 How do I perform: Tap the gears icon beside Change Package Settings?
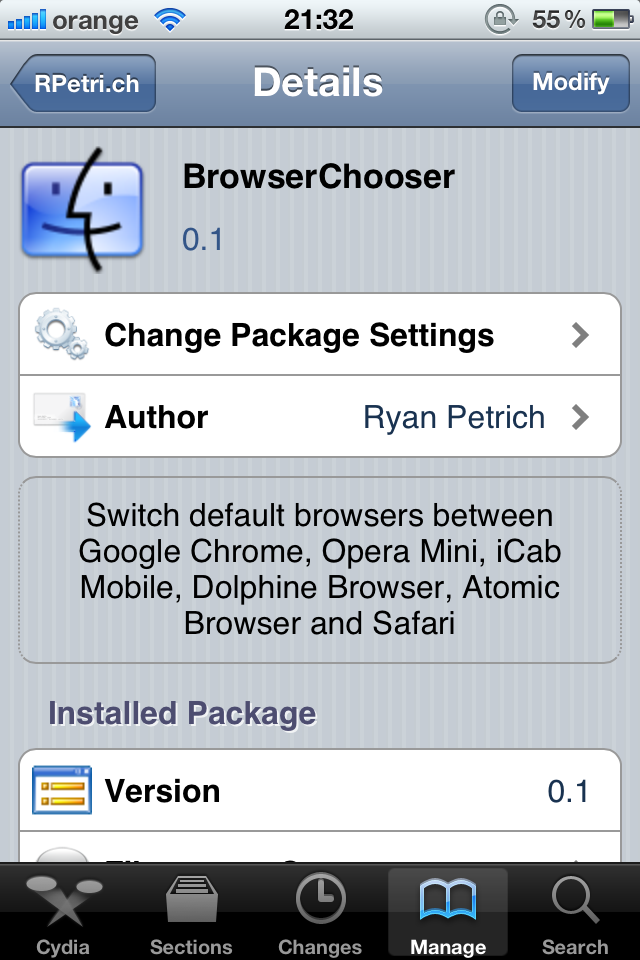pyautogui.click(x=61, y=334)
